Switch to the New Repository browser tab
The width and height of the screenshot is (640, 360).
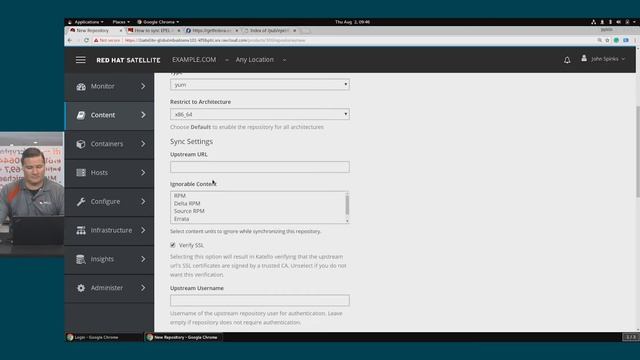click(95, 31)
